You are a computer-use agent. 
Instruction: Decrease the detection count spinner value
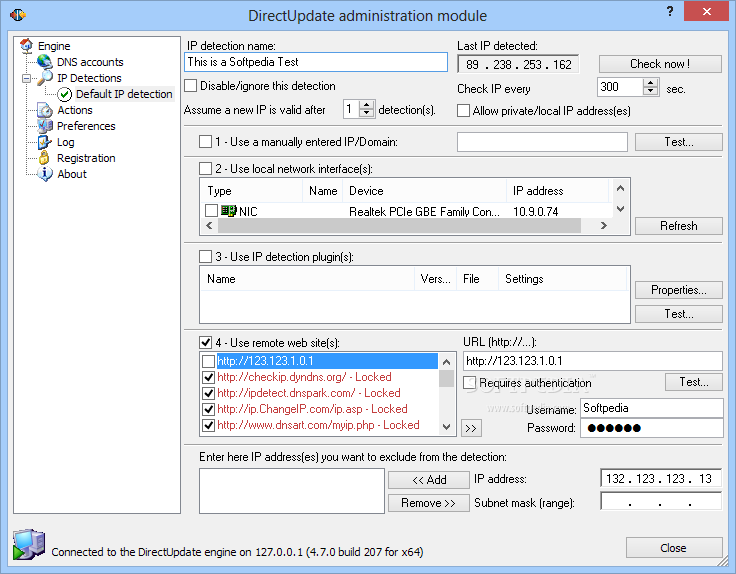click(x=367, y=114)
